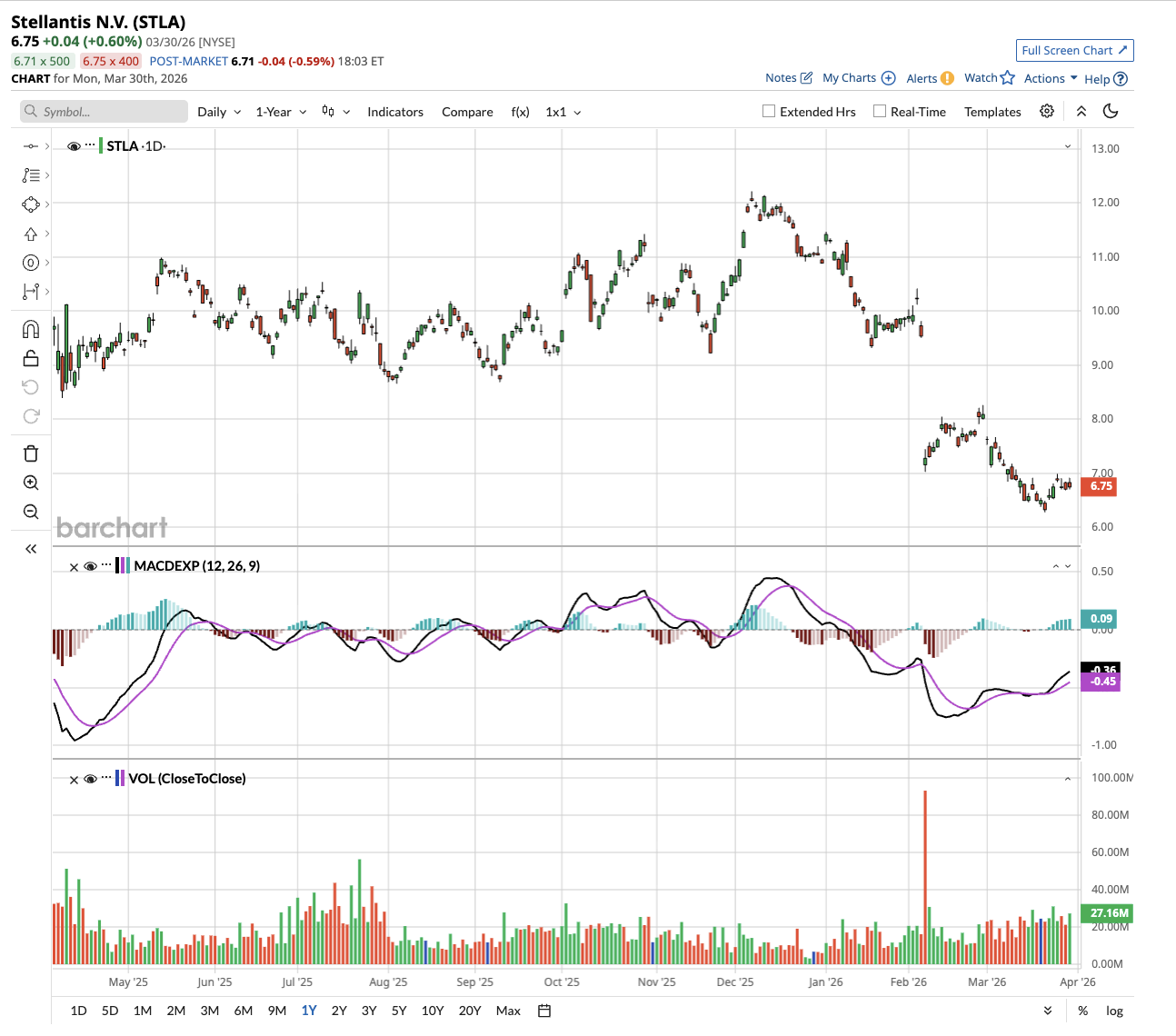Enable magnet snap mode
Image resolution: width=1176 pixels, height=1036 pixels.
tap(31, 329)
